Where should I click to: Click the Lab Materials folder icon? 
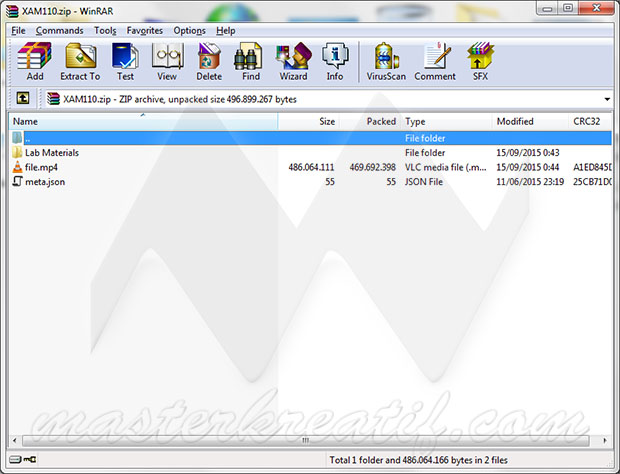tap(17, 153)
